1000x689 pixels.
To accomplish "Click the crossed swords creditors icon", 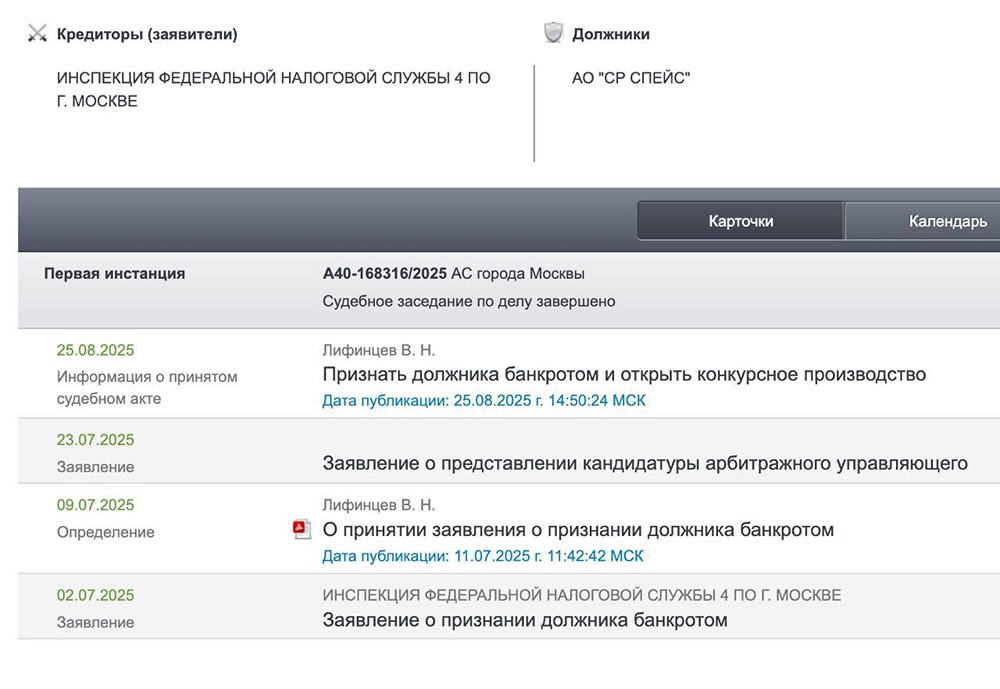I will 38,34.
